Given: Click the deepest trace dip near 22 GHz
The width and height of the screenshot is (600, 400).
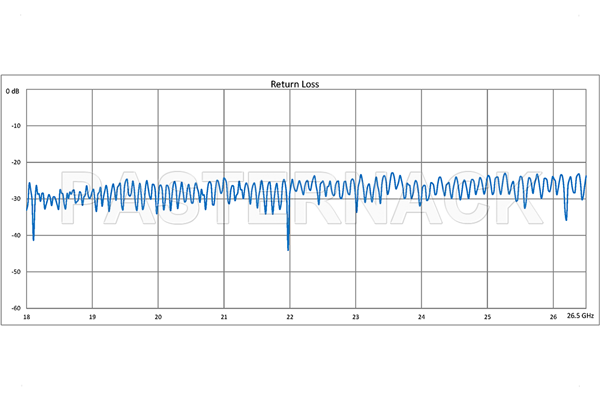Looking at the screenshot, I should [288, 248].
